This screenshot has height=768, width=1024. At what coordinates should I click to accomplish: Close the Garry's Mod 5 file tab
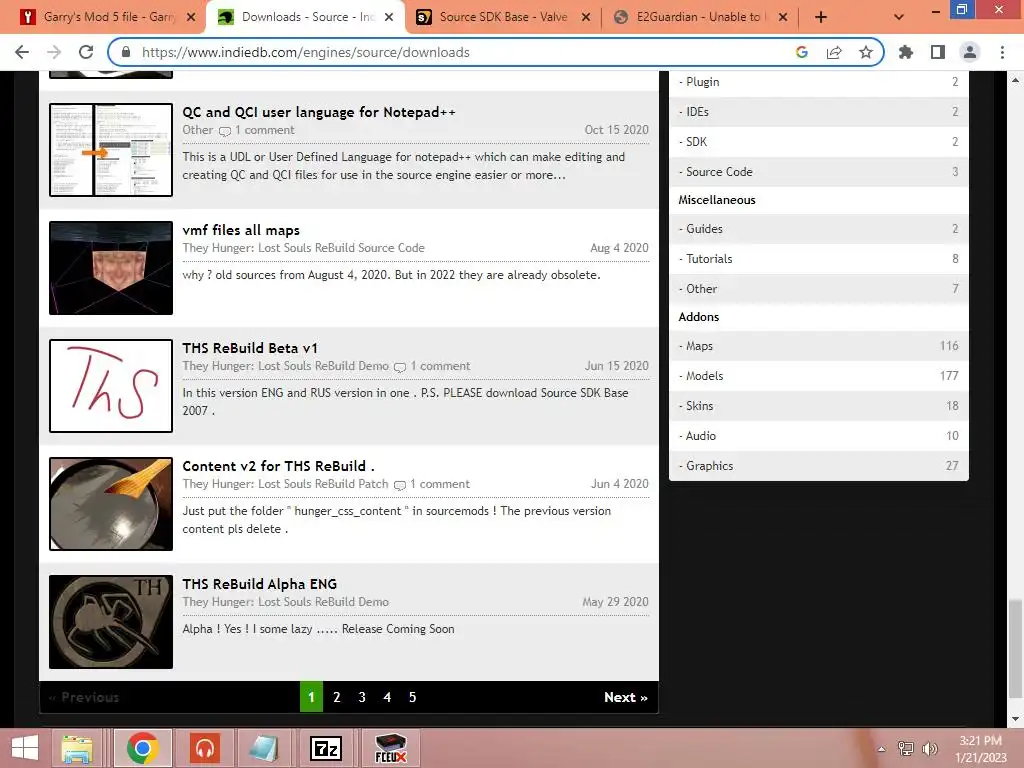click(x=191, y=17)
